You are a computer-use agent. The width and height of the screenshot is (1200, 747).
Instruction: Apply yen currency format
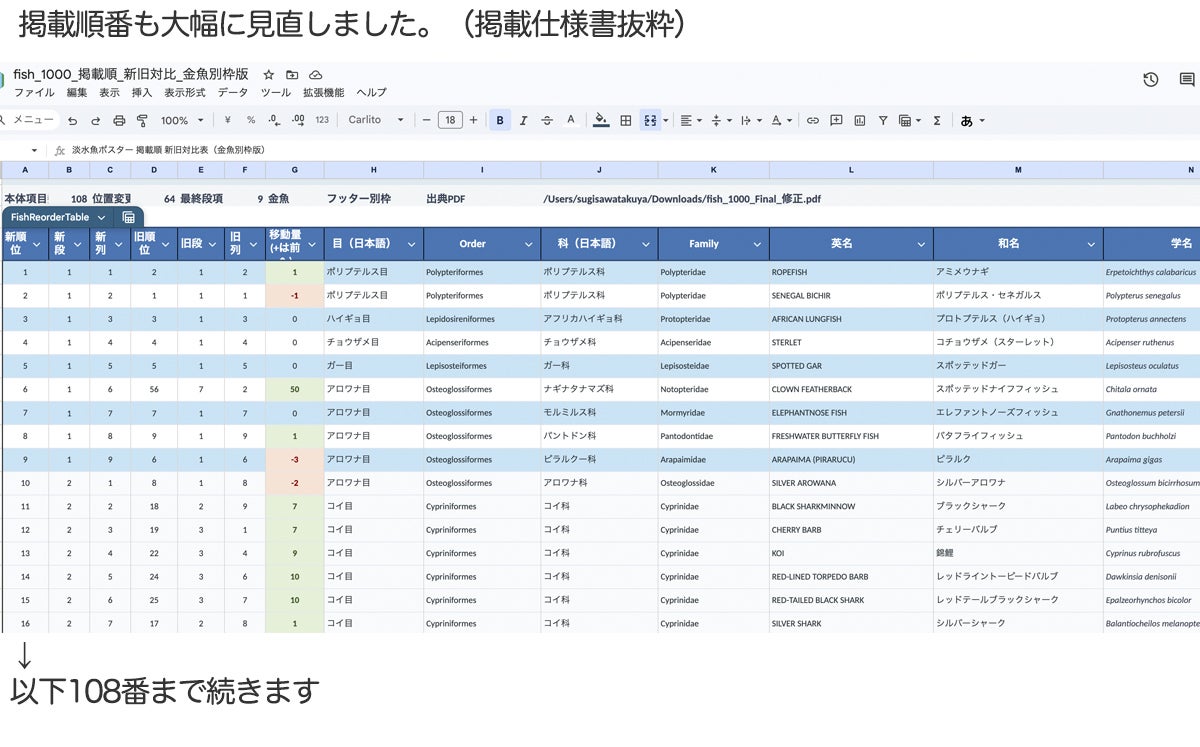[x=228, y=120]
